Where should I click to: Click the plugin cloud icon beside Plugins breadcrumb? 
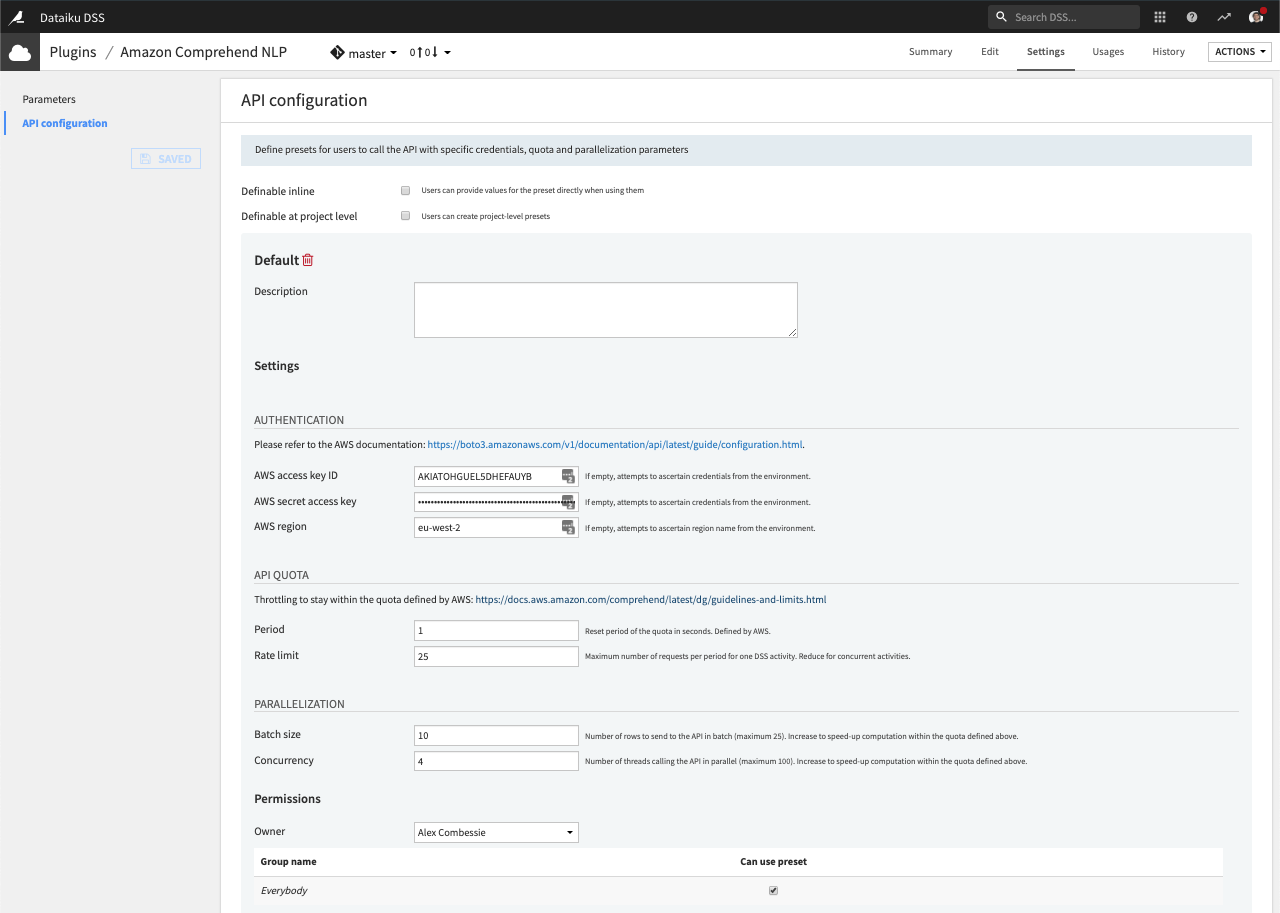point(20,51)
